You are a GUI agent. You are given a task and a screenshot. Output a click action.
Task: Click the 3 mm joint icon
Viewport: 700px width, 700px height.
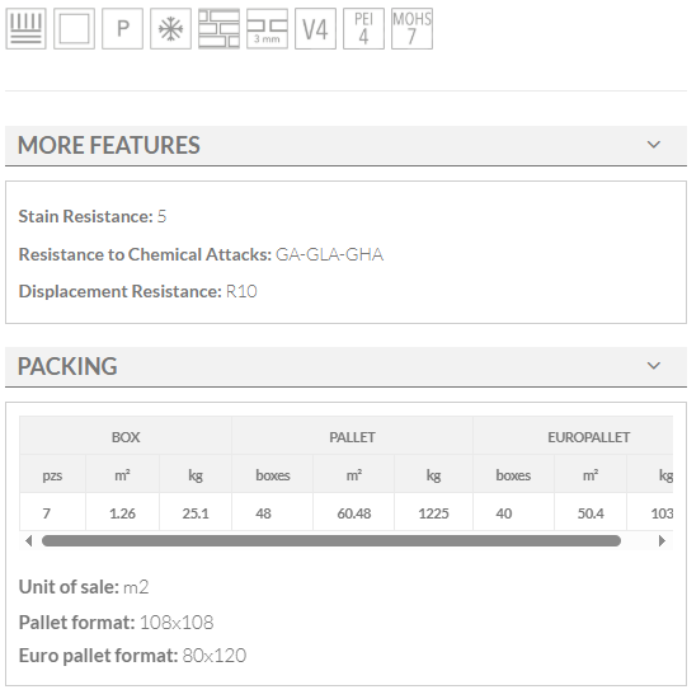click(x=267, y=29)
